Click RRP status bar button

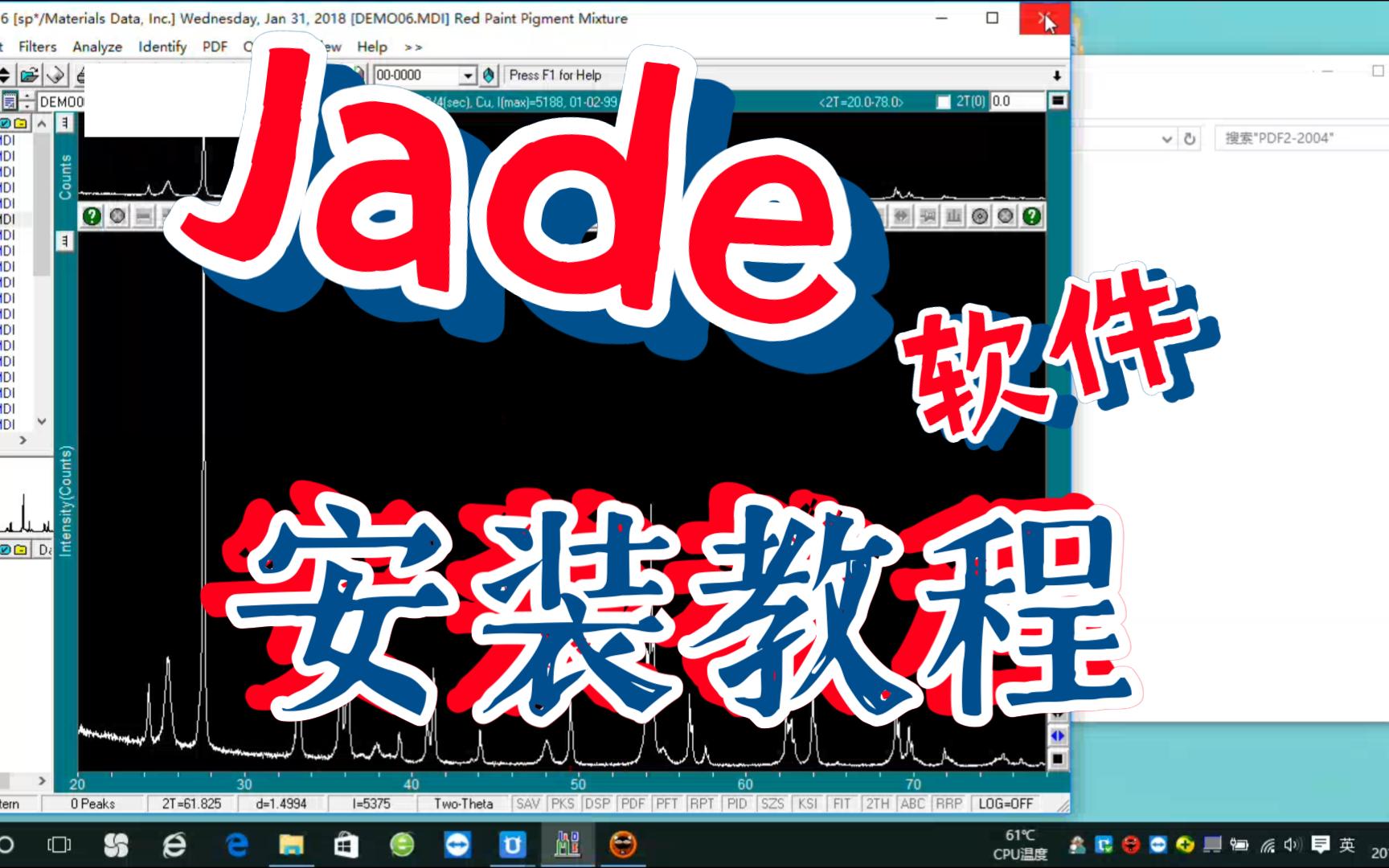pos(949,804)
